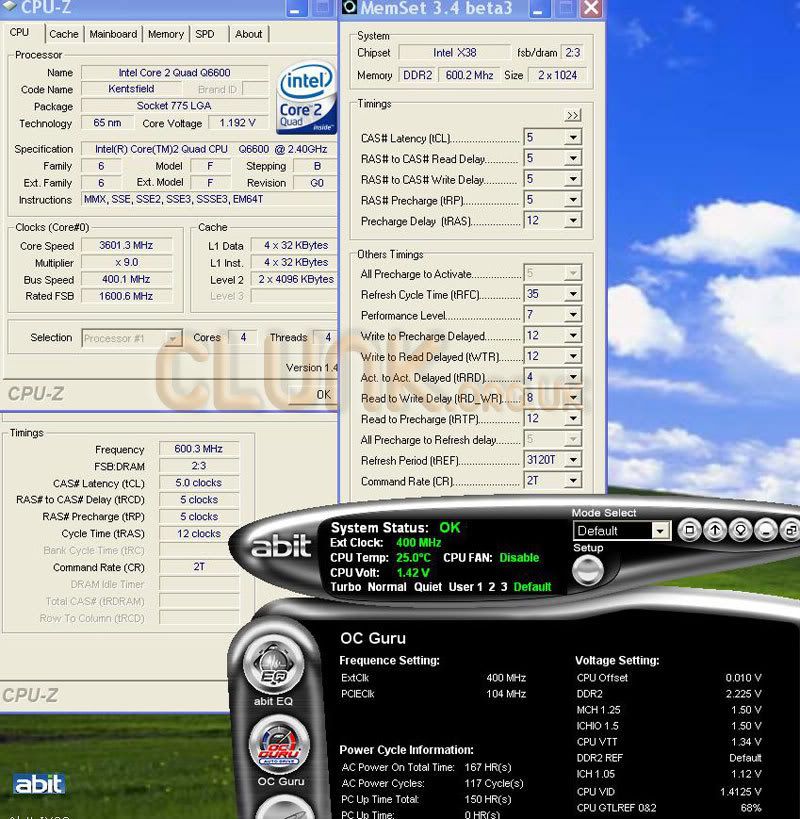The image size is (800, 819).
Task: Open the Write to Read Delayed (tWTR) dropdown
Action: [x=573, y=356]
